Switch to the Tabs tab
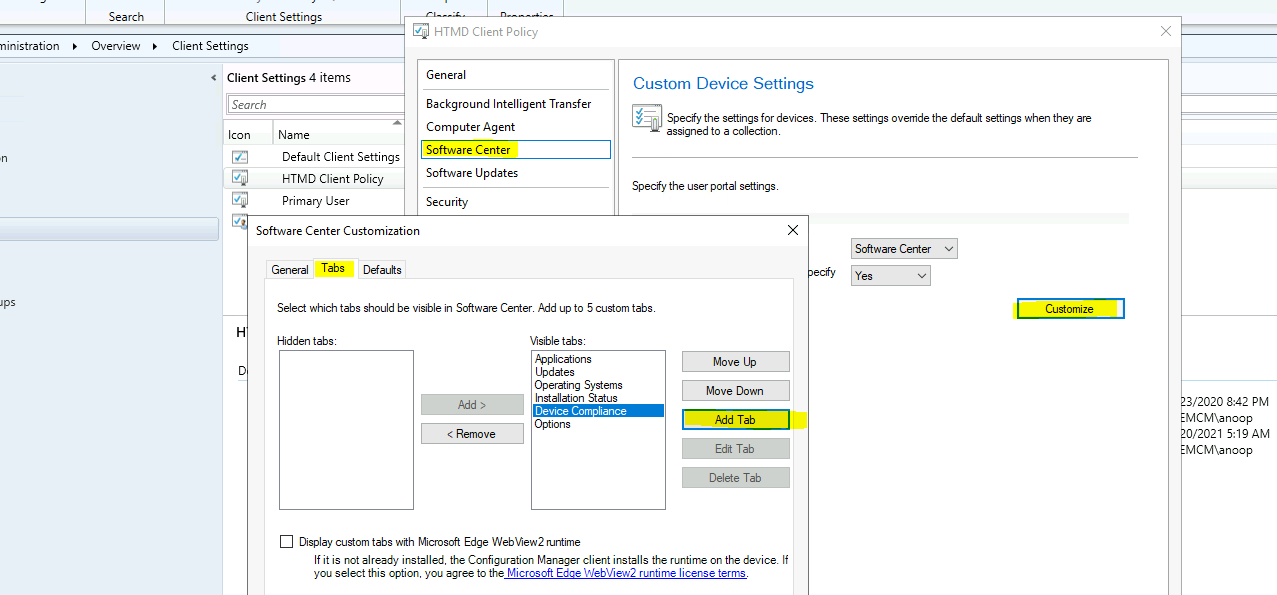 click(334, 268)
